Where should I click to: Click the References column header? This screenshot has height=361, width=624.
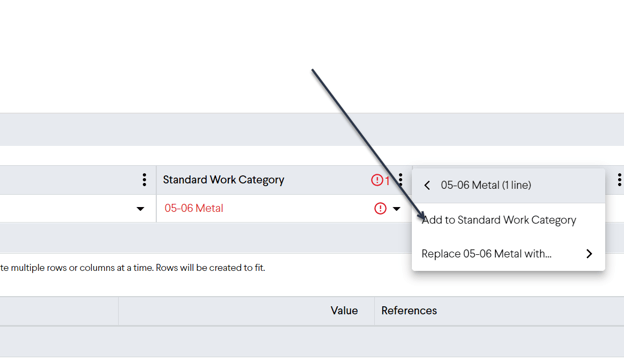click(x=409, y=310)
